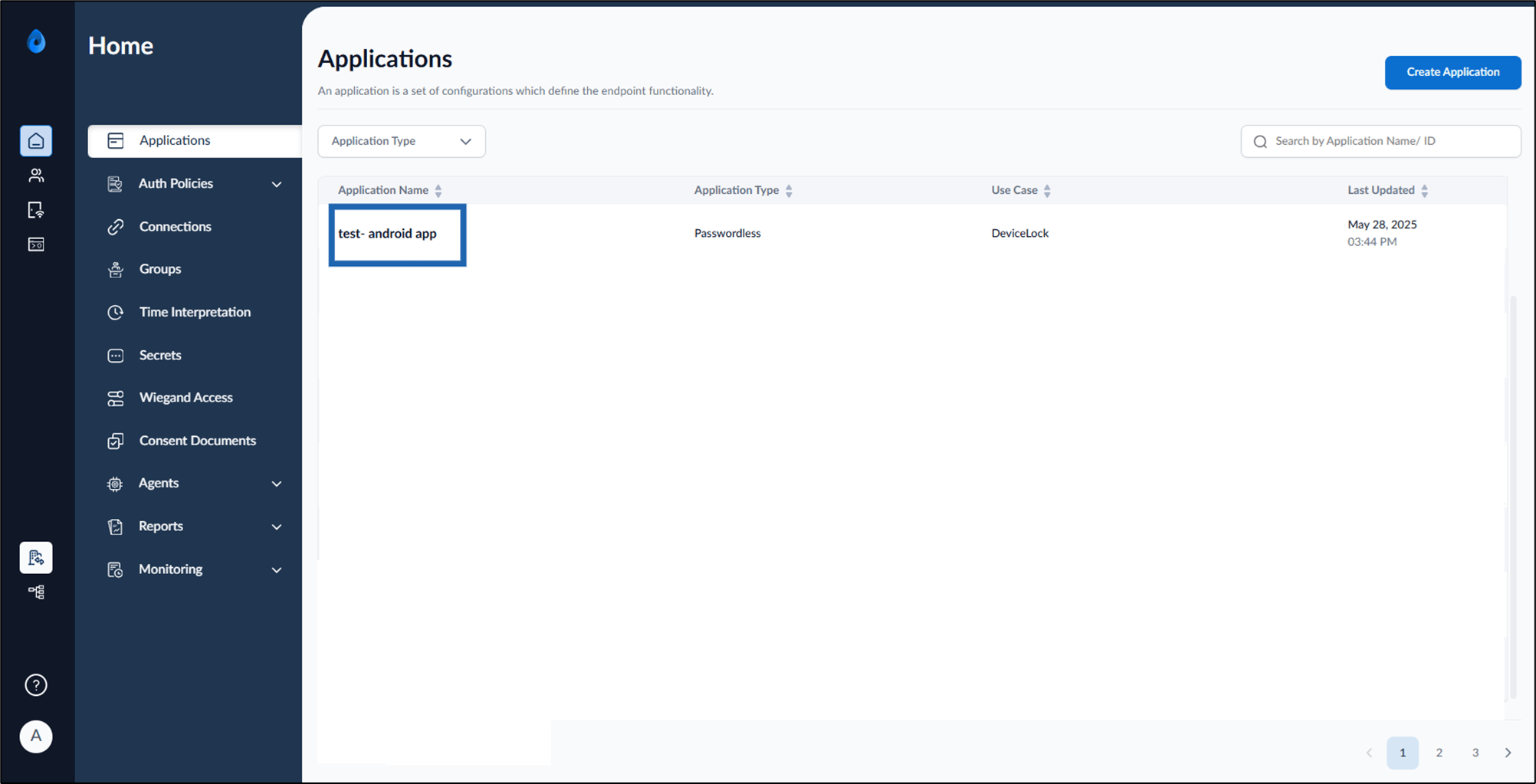Screen dimensions: 1536x784
Task: Open the user avatar A
Action: coord(36,736)
